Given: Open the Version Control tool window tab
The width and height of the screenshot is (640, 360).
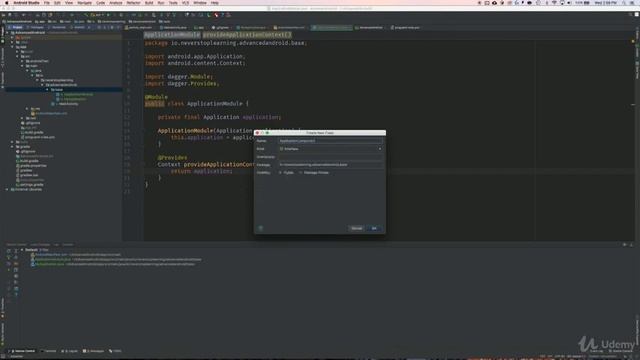Looking at the screenshot, I should tap(23, 351).
